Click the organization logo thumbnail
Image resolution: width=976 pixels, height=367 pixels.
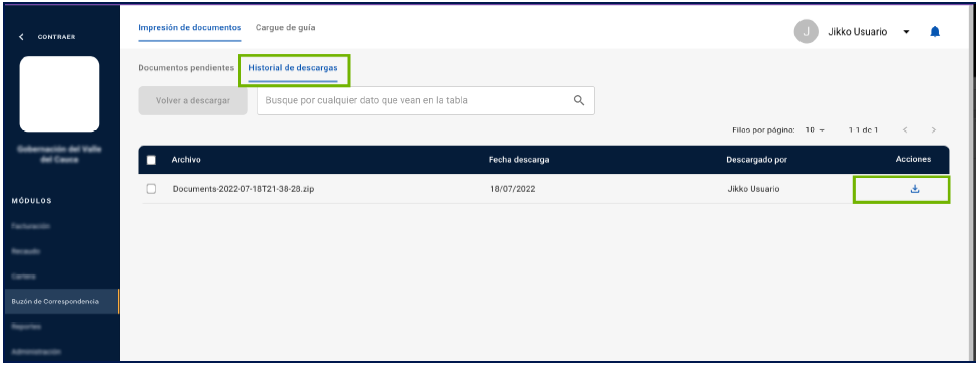tap(60, 94)
